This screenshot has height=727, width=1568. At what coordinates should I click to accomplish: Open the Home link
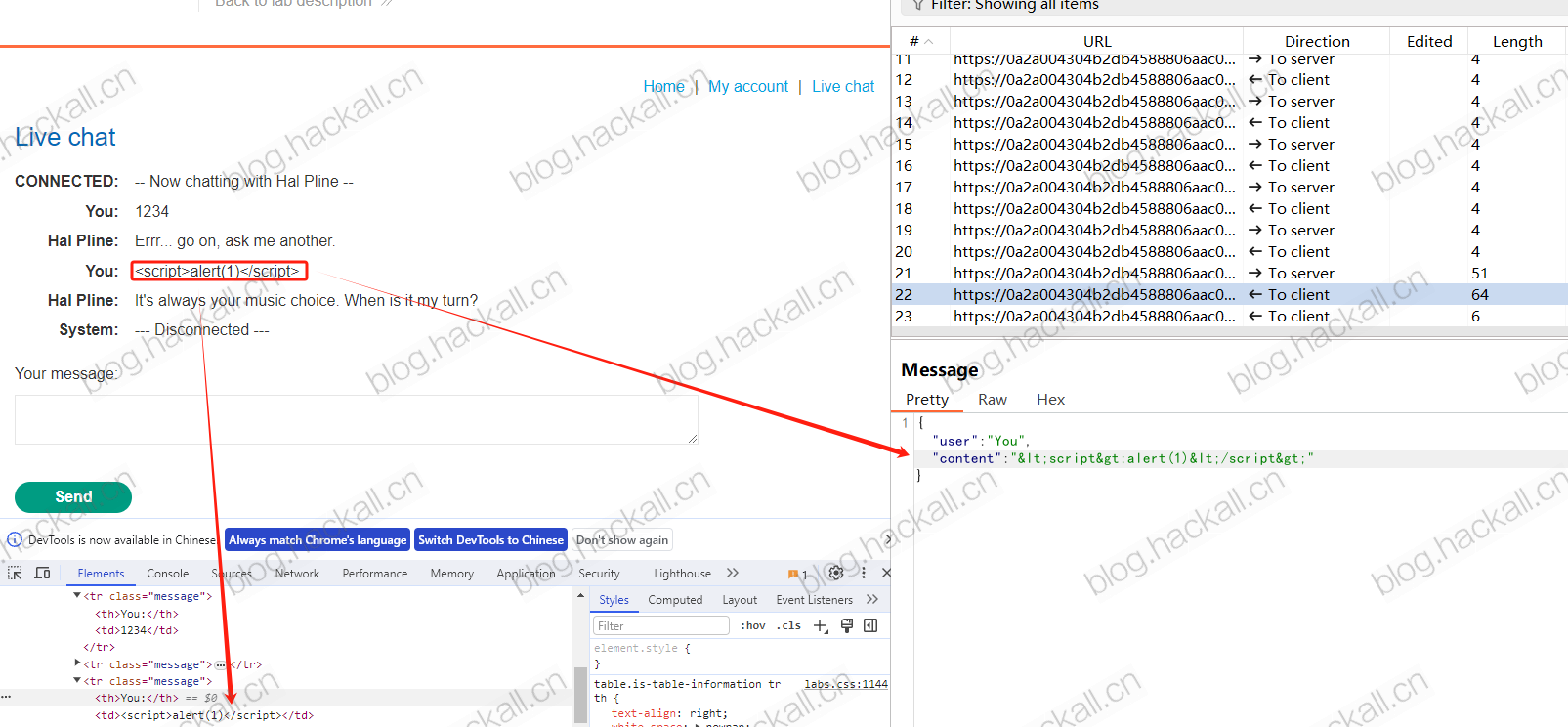pyautogui.click(x=663, y=86)
